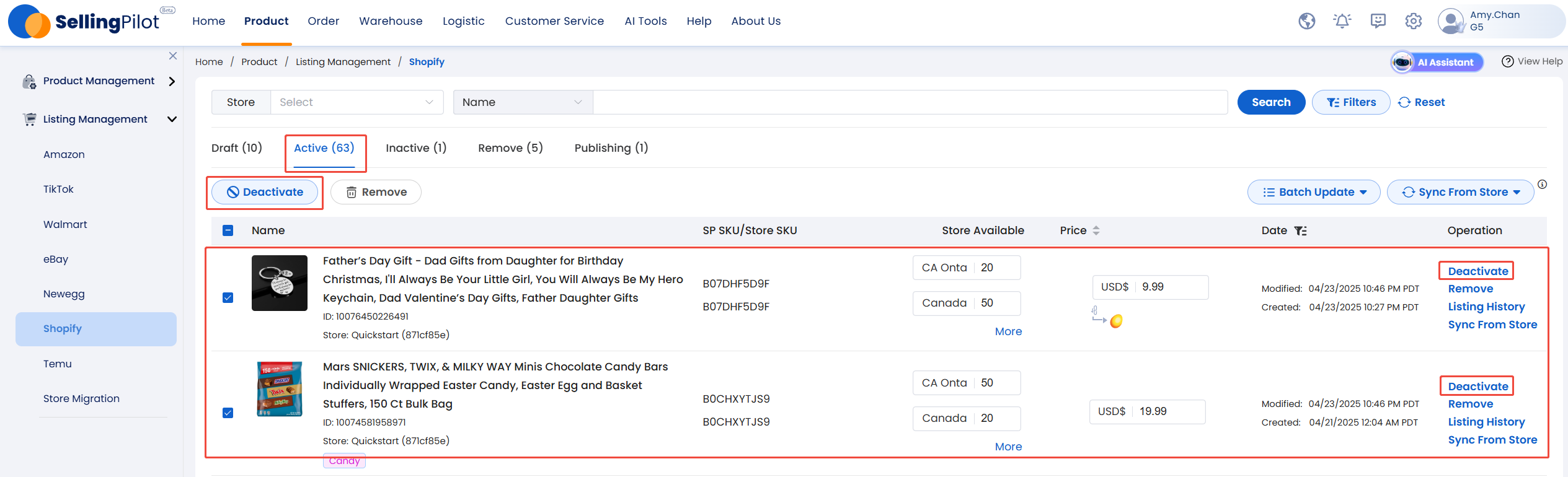Open TikTok in the sidebar
The height and width of the screenshot is (477, 1568).
pyautogui.click(x=58, y=189)
